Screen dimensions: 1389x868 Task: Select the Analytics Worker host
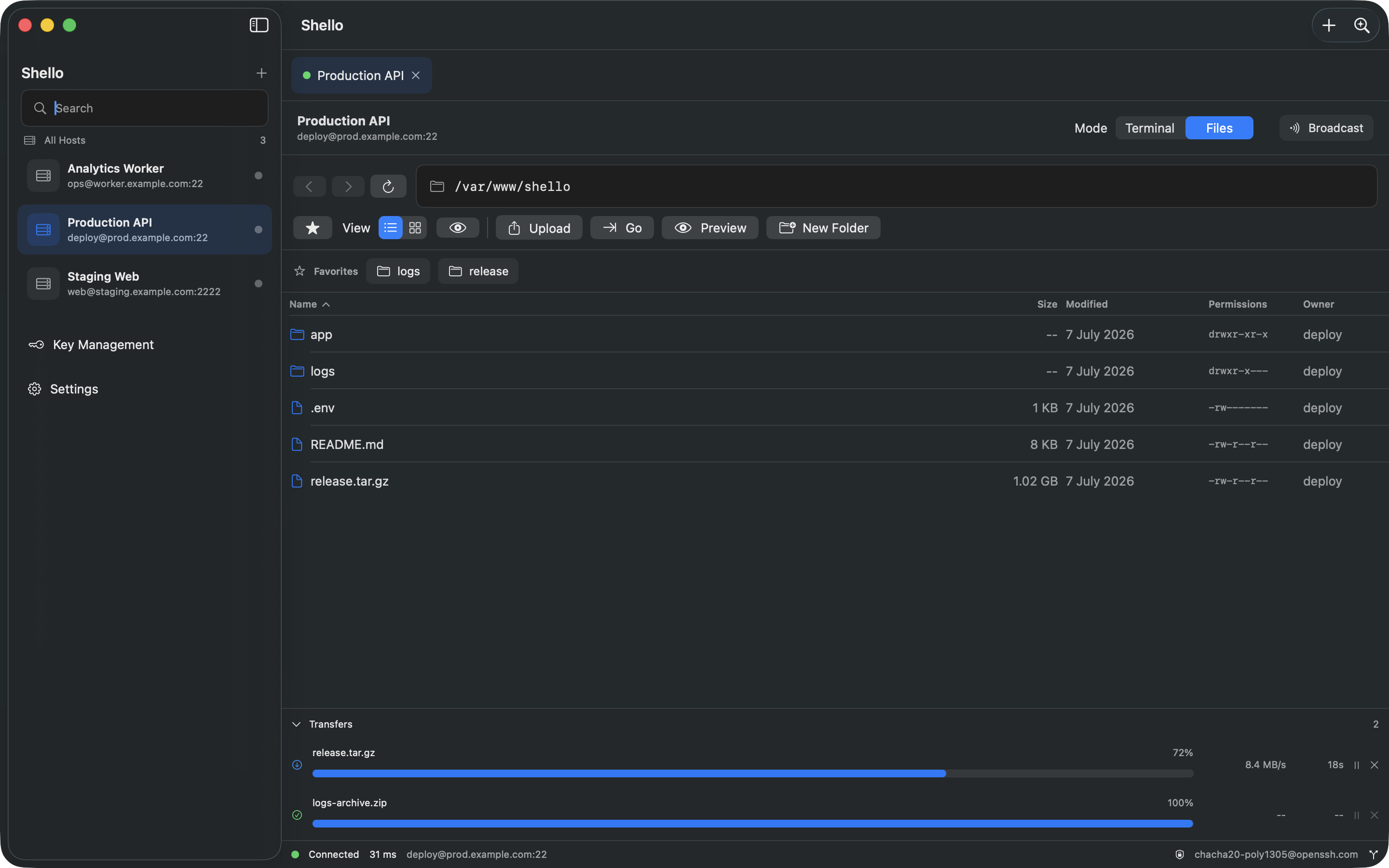[x=145, y=176]
